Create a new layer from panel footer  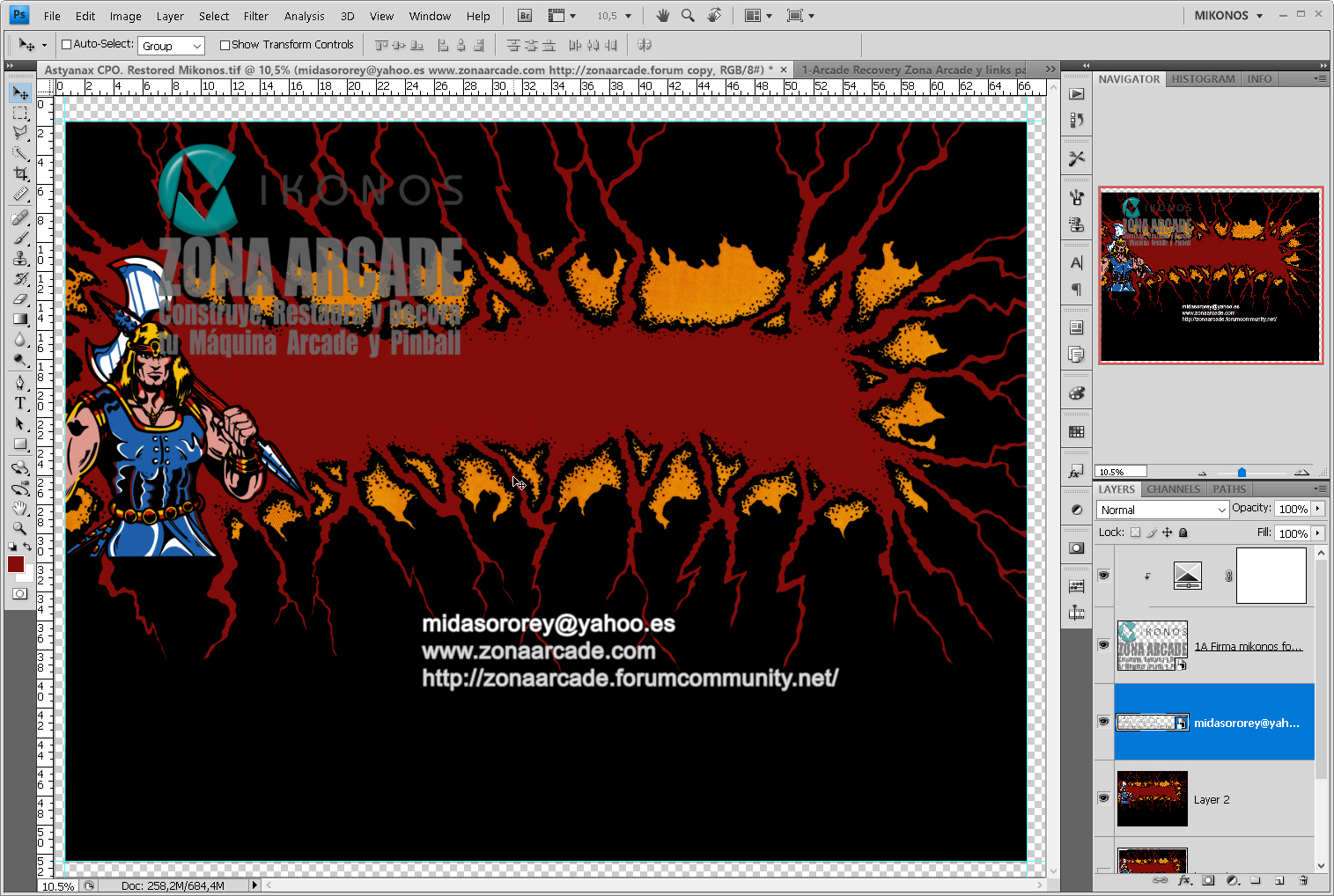(x=1279, y=880)
